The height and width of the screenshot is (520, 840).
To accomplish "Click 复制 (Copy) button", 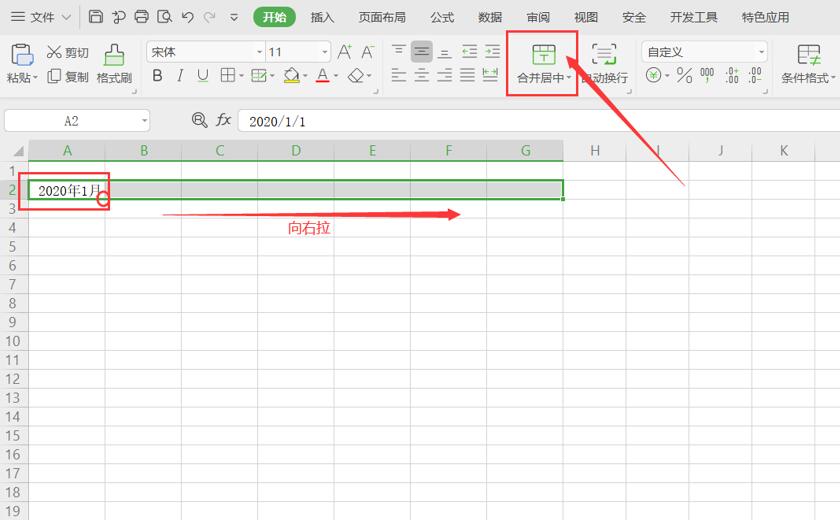I will click(x=68, y=77).
